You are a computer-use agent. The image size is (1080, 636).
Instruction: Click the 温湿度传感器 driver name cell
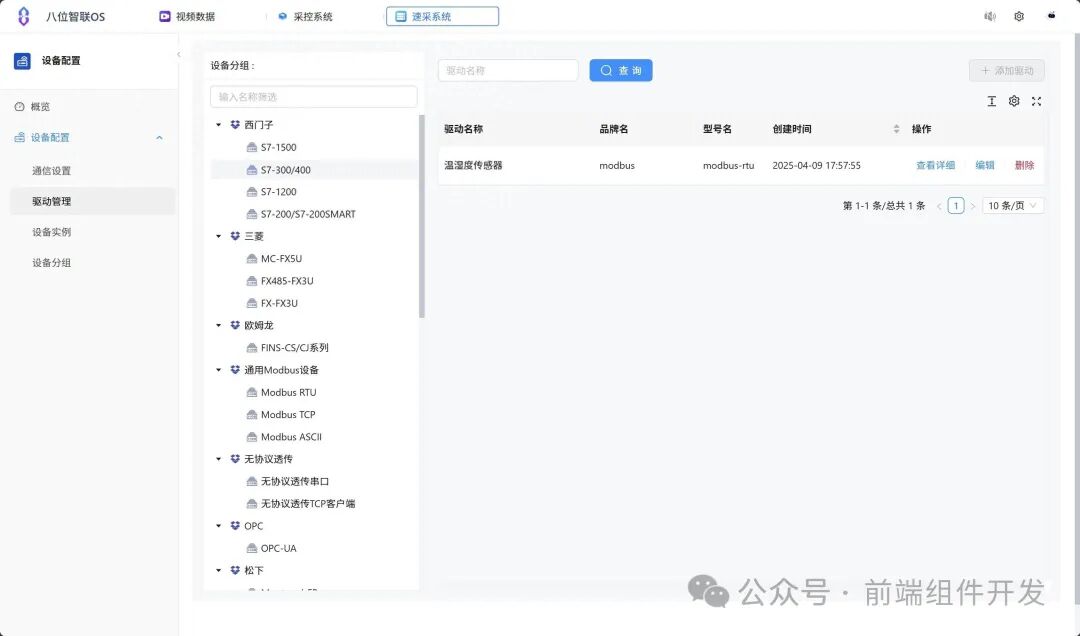[x=473, y=165]
